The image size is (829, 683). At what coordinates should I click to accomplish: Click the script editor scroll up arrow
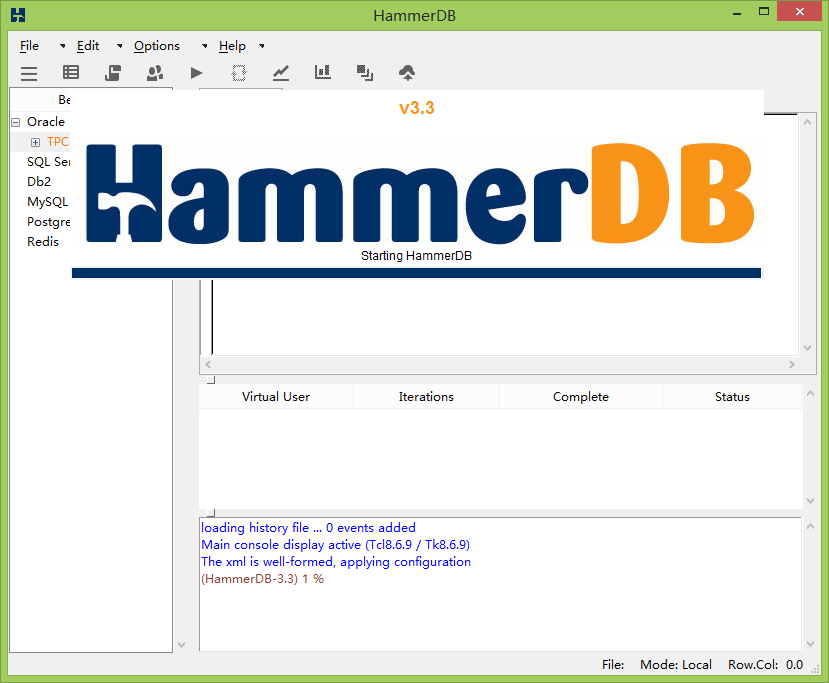pyautogui.click(x=807, y=122)
